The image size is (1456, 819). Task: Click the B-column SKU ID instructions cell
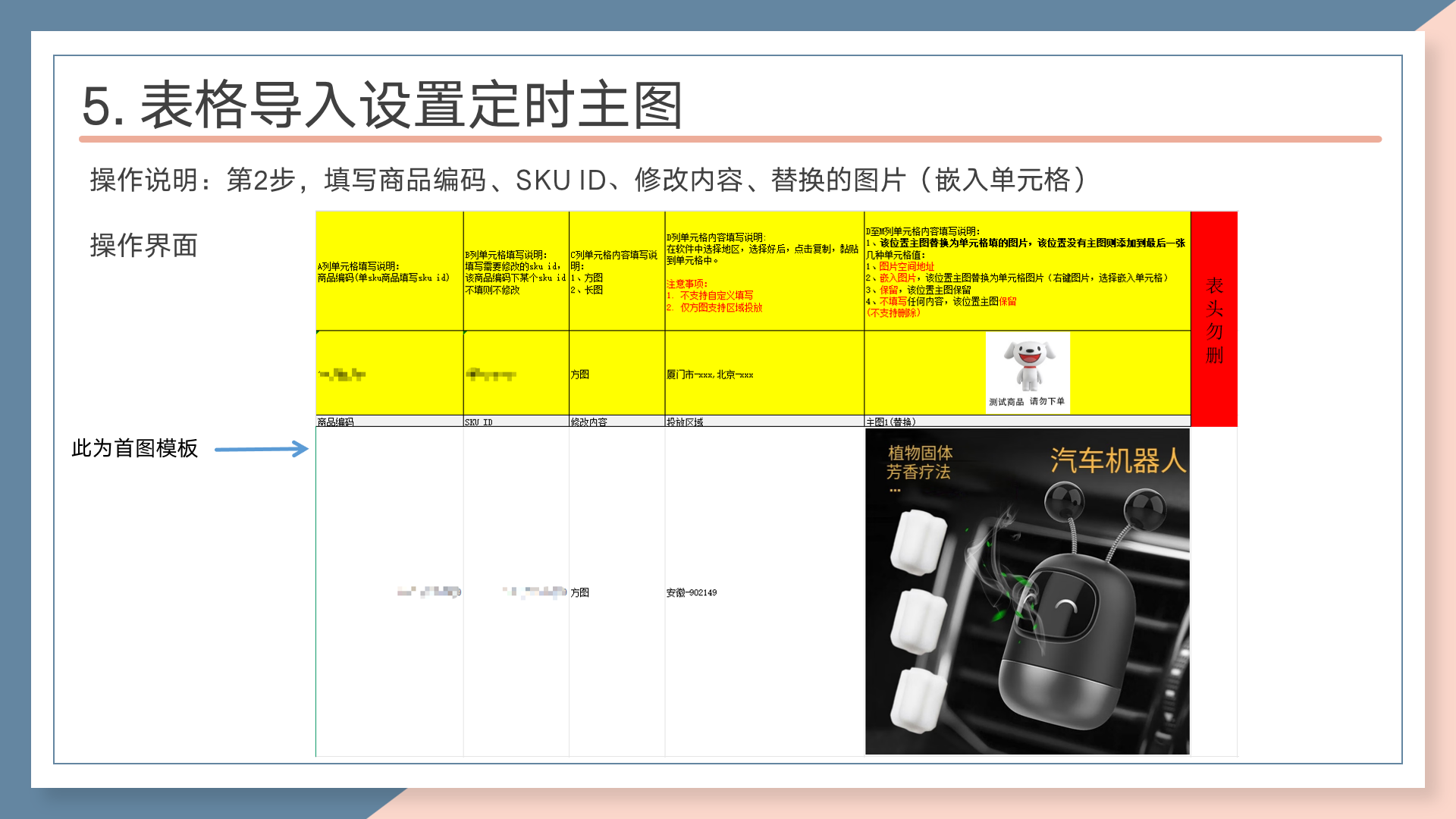[515, 272]
